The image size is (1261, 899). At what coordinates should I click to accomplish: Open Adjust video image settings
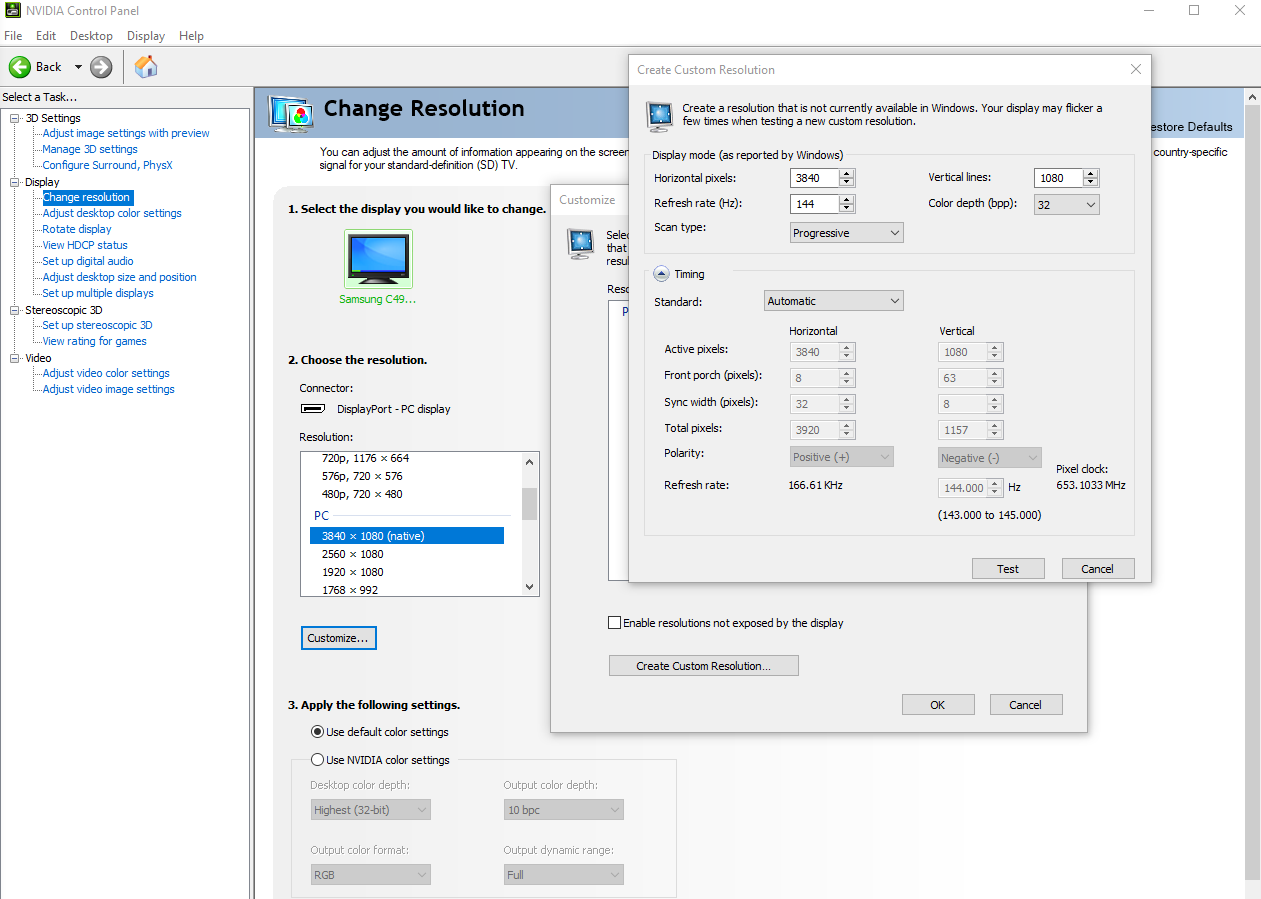(108, 389)
